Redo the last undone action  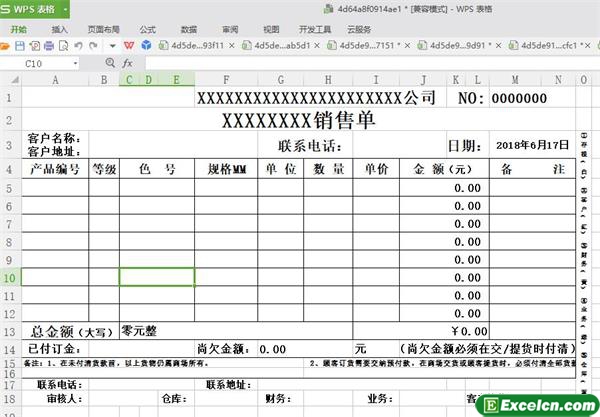click(x=93, y=46)
